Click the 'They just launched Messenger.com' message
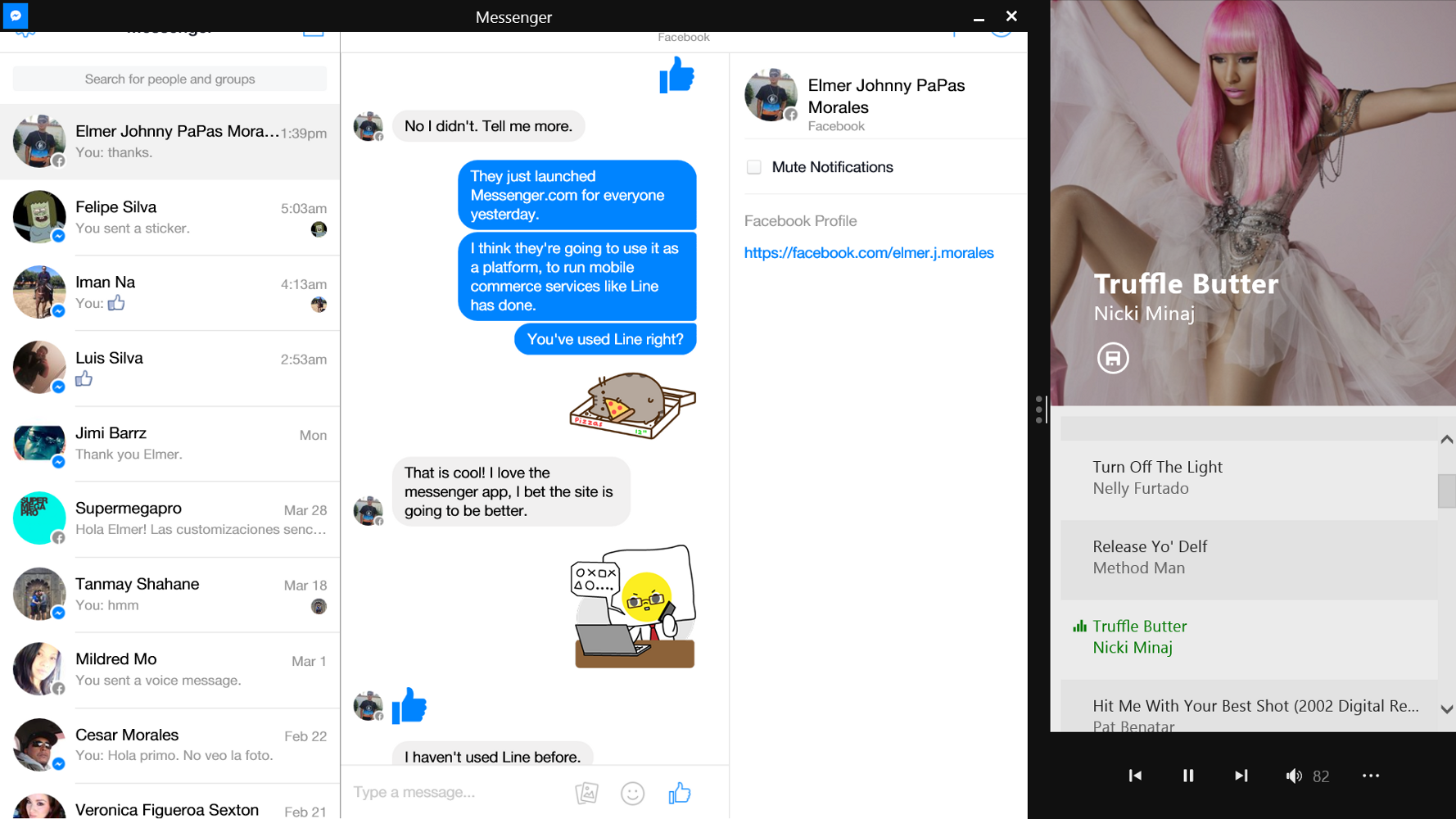The height and width of the screenshot is (819, 1456). (577, 195)
